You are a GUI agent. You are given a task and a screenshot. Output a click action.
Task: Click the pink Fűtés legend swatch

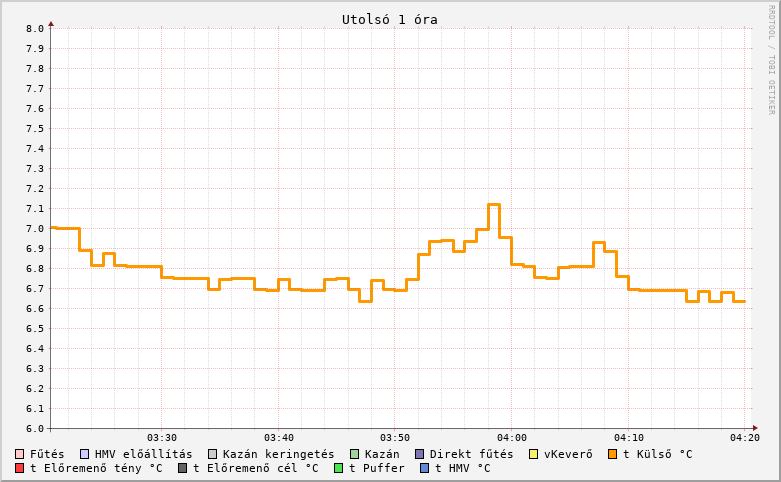(20, 454)
